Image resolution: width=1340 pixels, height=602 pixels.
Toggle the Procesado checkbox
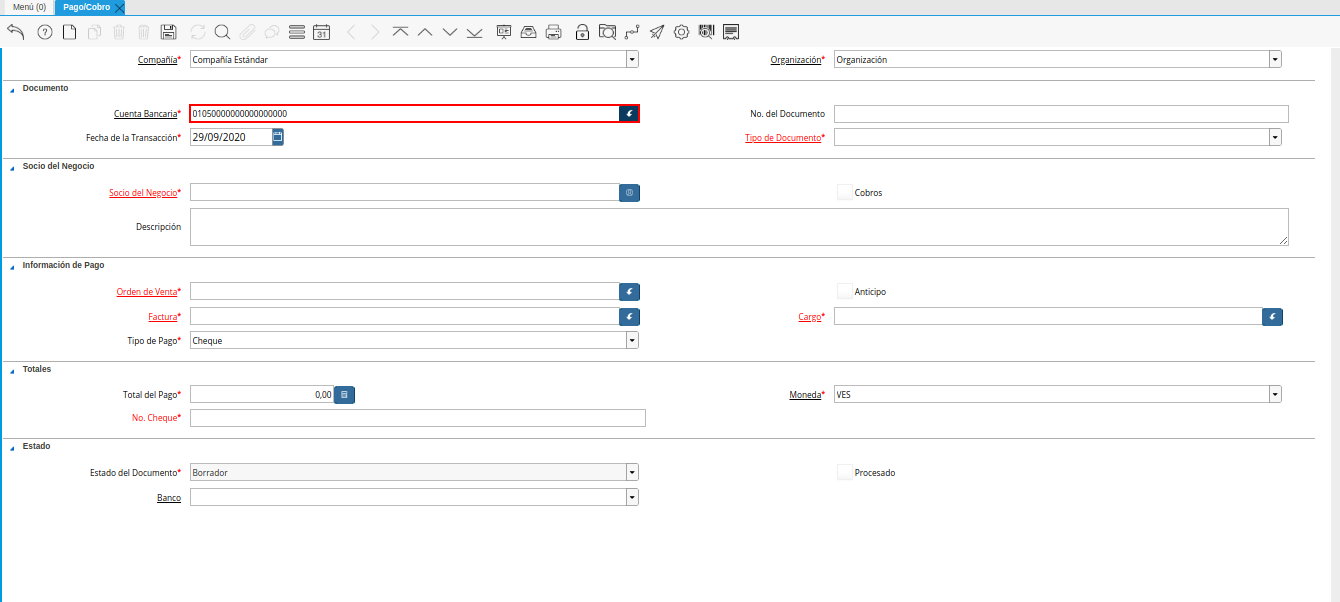click(845, 472)
